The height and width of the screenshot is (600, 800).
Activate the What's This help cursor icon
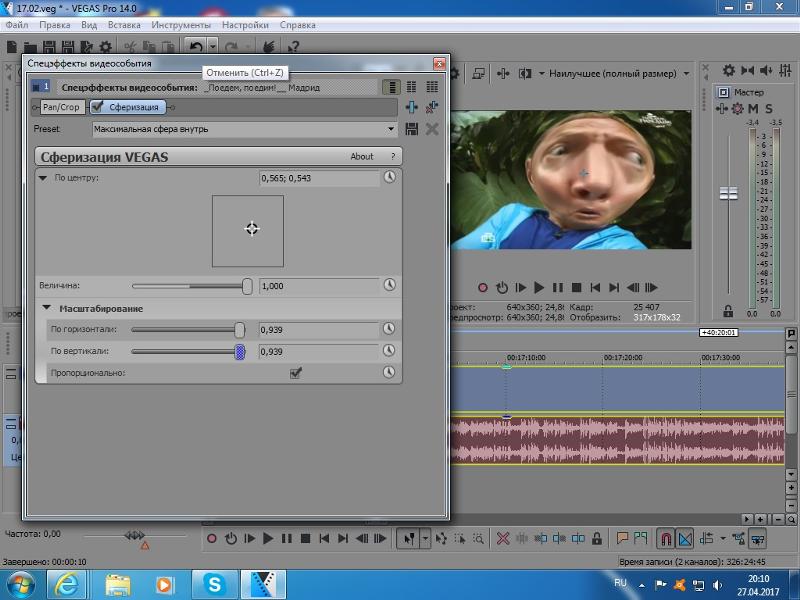pos(293,47)
